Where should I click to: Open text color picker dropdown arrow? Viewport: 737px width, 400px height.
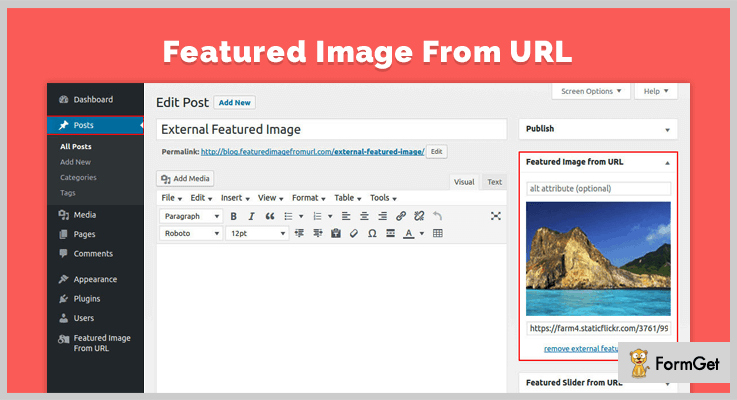[x=422, y=233]
